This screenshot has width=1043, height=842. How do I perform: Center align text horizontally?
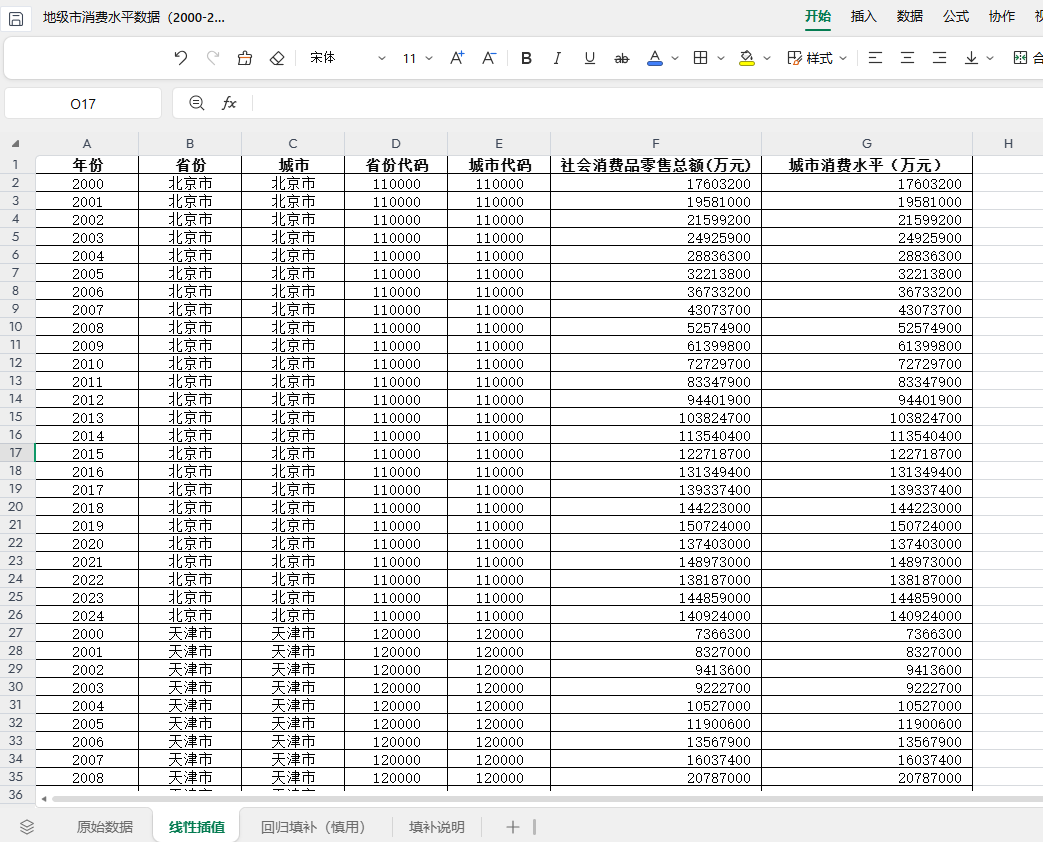tap(907, 59)
